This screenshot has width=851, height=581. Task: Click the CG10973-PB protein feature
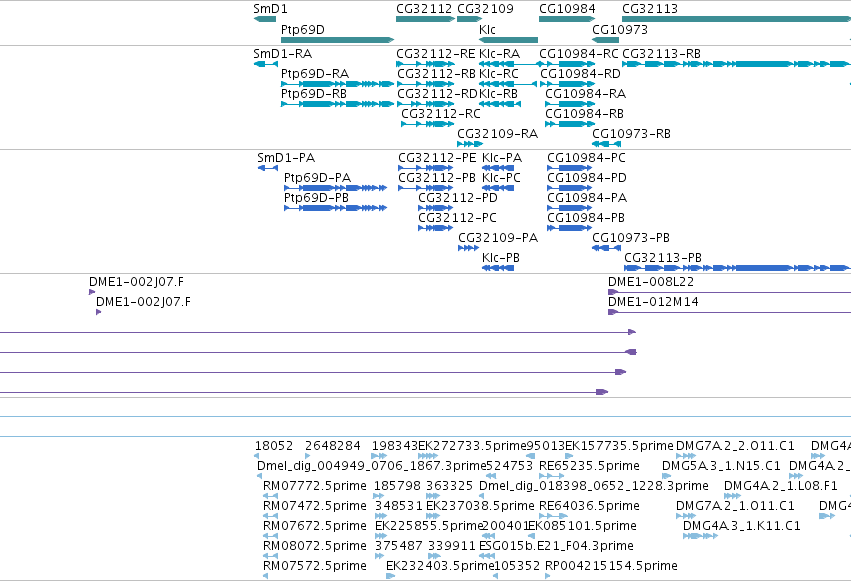click(x=606, y=248)
